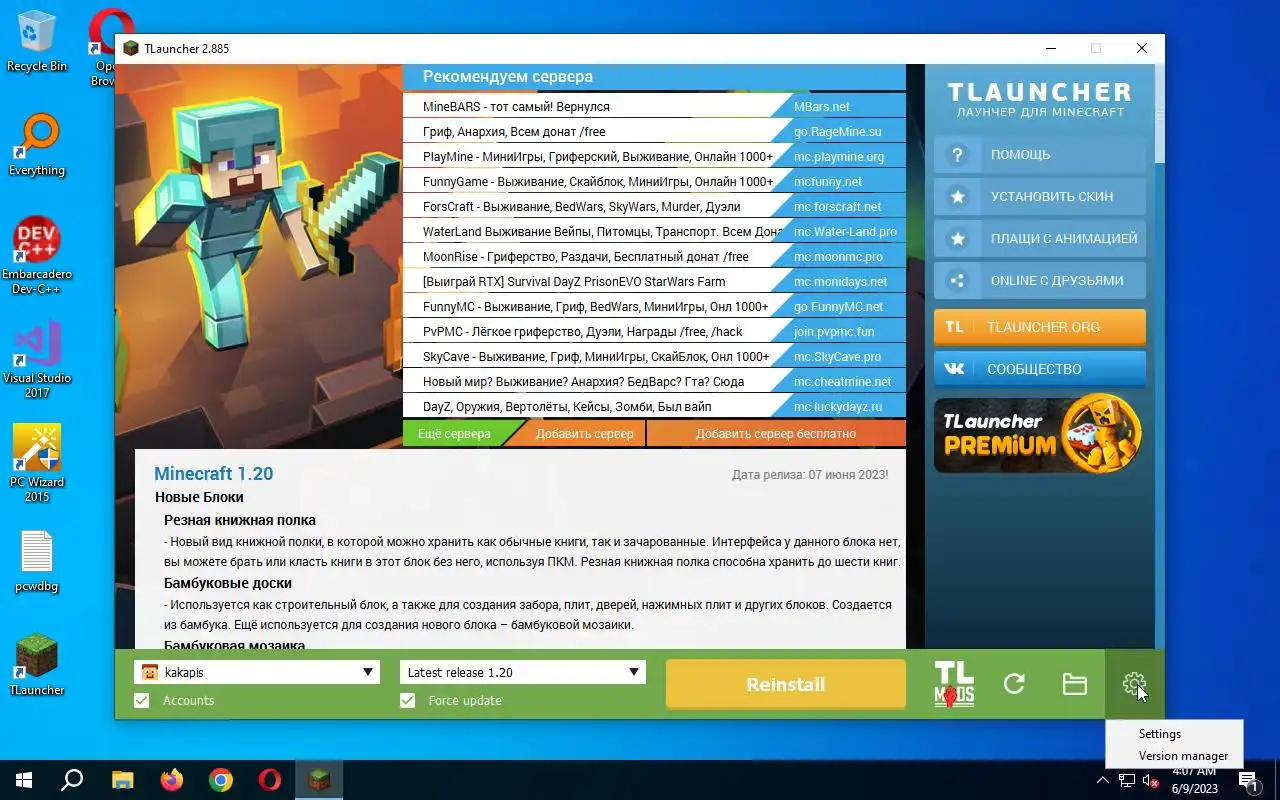Show hidden system tray icons
Screen dimensions: 1280x800
tap(1103, 780)
